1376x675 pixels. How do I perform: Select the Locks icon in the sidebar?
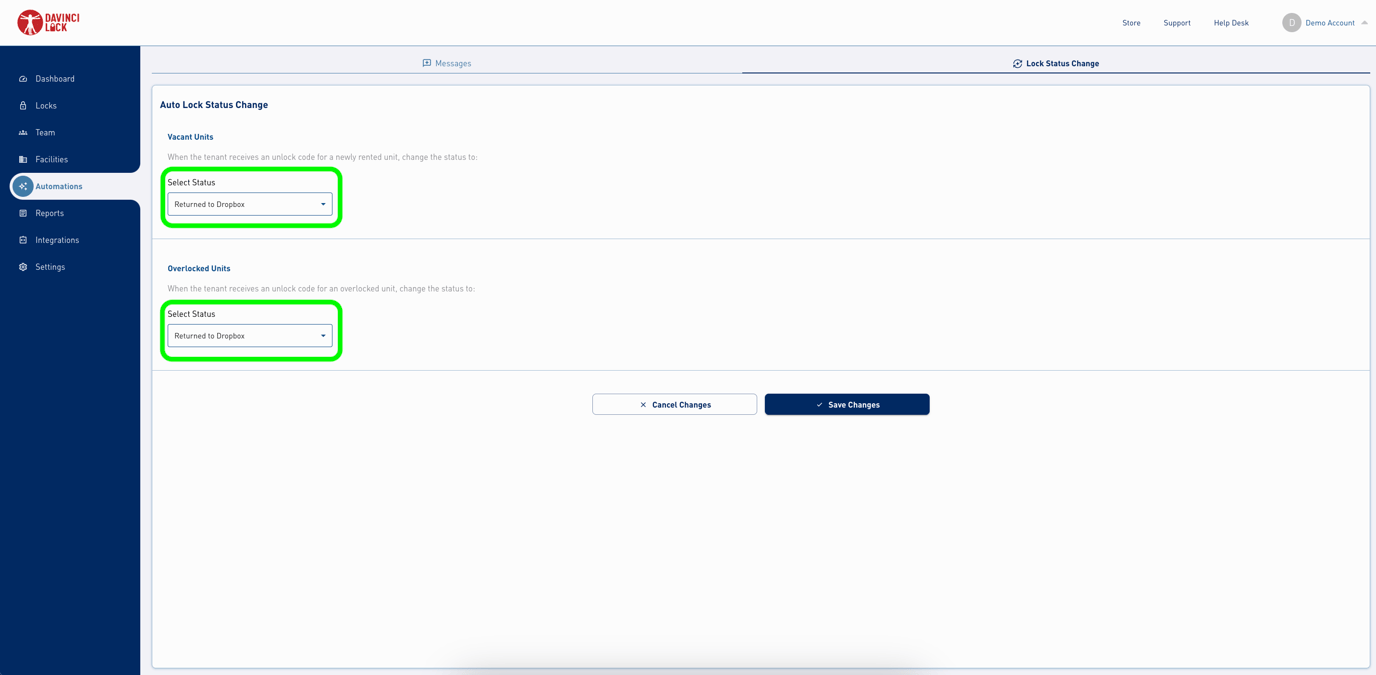tap(22, 105)
